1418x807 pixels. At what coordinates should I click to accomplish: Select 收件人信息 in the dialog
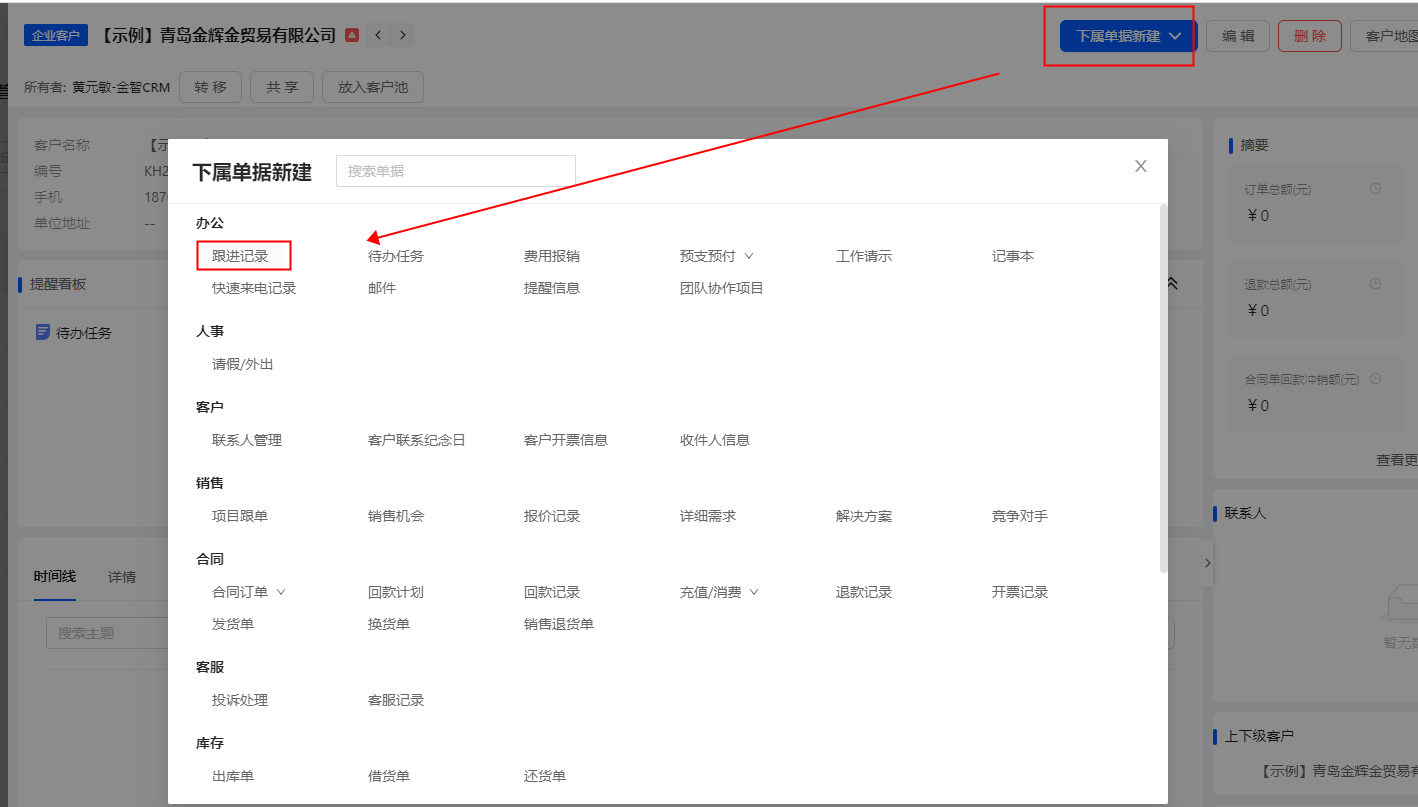(x=715, y=440)
